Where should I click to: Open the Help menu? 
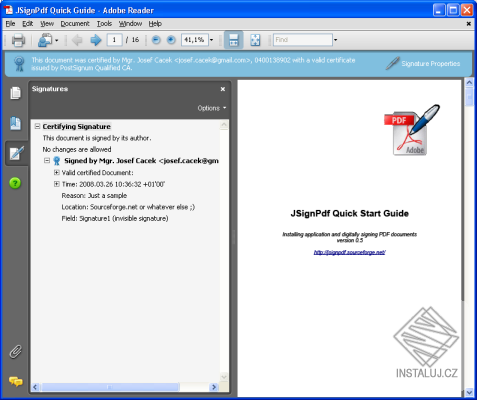tap(155, 24)
